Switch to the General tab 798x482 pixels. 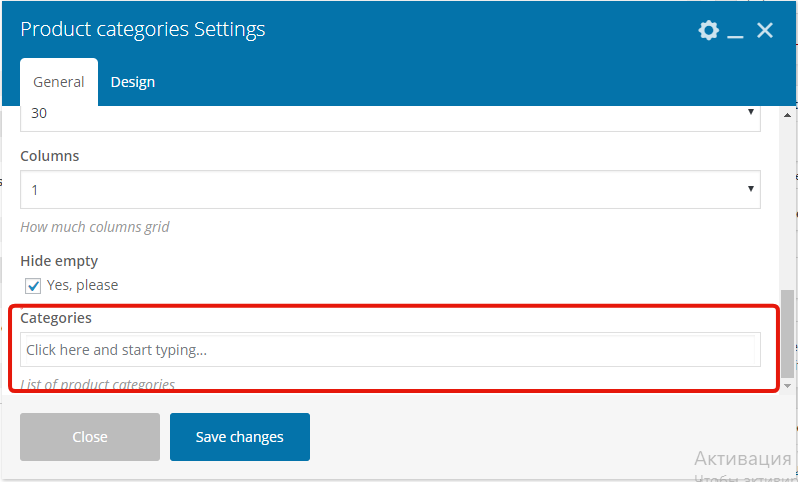tap(58, 82)
